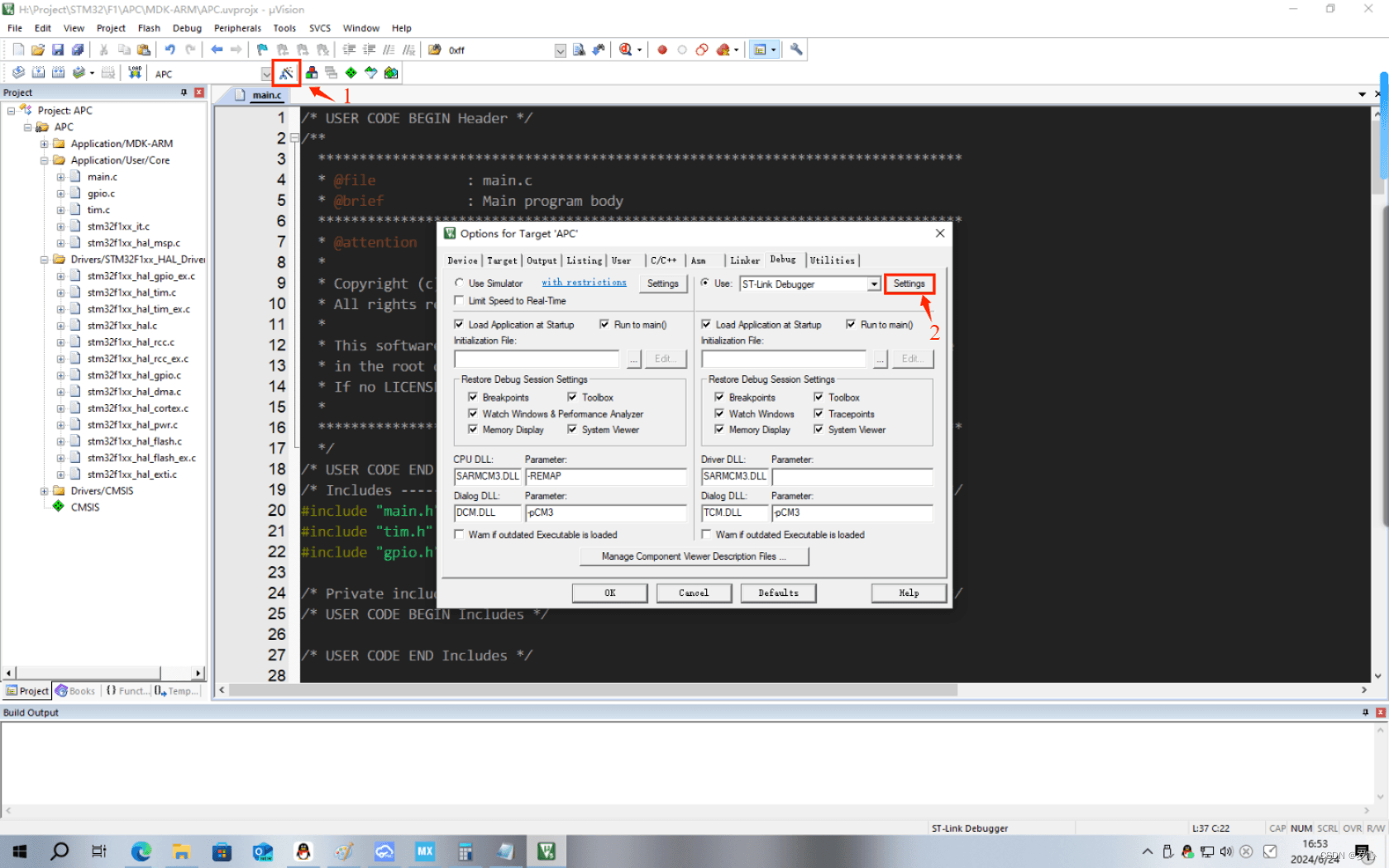
Task: Download to flash using the LOAD icon
Action: pyautogui.click(x=135, y=73)
